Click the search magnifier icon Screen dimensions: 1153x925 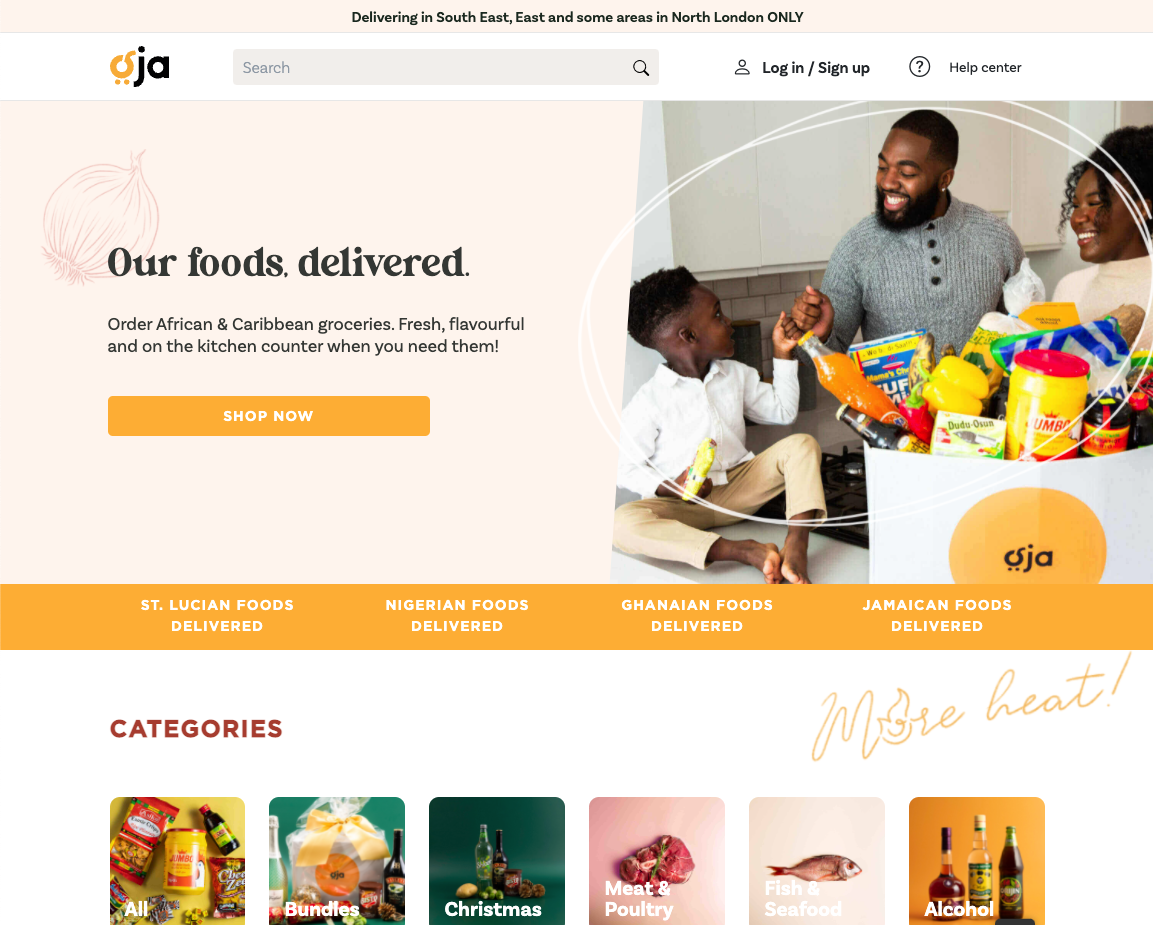pos(640,68)
